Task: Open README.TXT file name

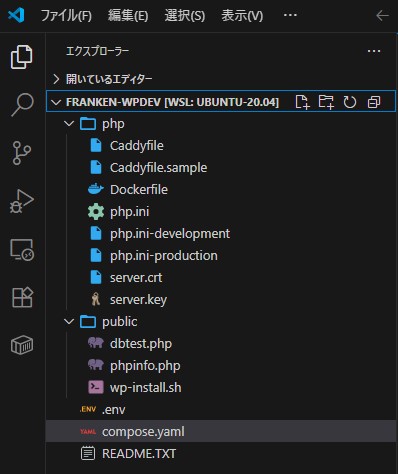Action: (139, 454)
